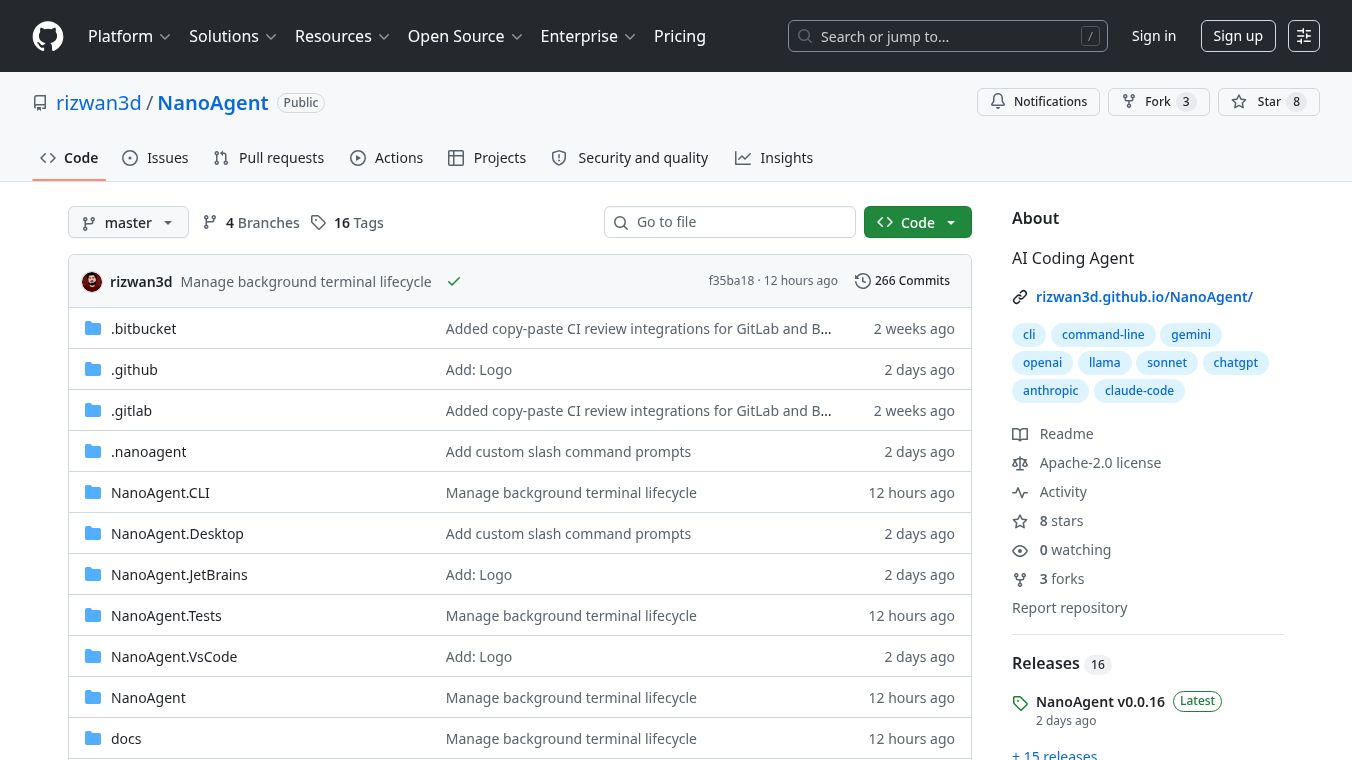
Task: Click the Readme book icon
Action: 1020,434
